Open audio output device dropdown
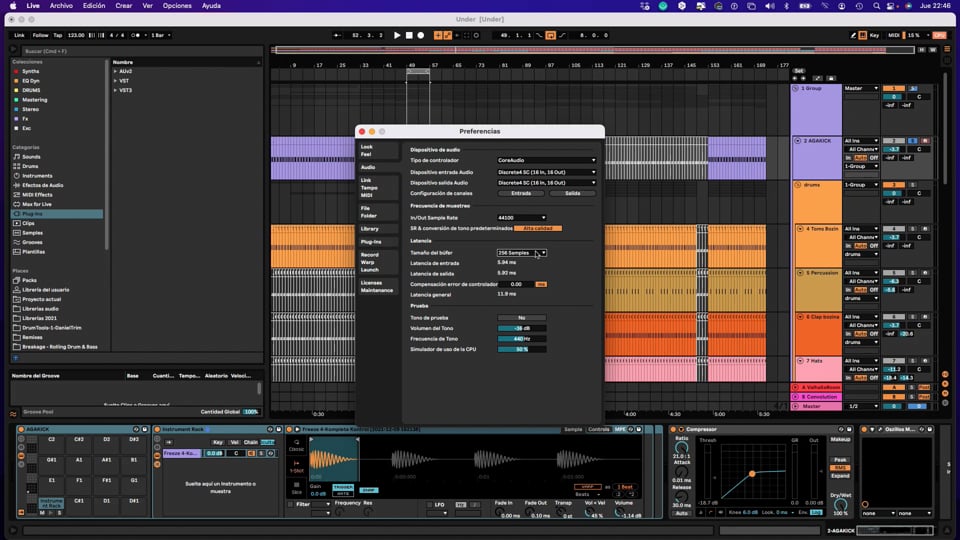960x540 pixels. [x=546, y=182]
